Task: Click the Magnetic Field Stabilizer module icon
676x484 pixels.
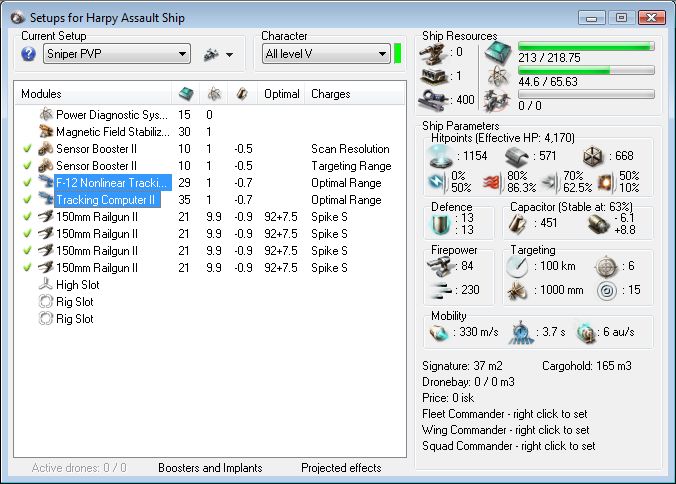Action: tap(46, 131)
